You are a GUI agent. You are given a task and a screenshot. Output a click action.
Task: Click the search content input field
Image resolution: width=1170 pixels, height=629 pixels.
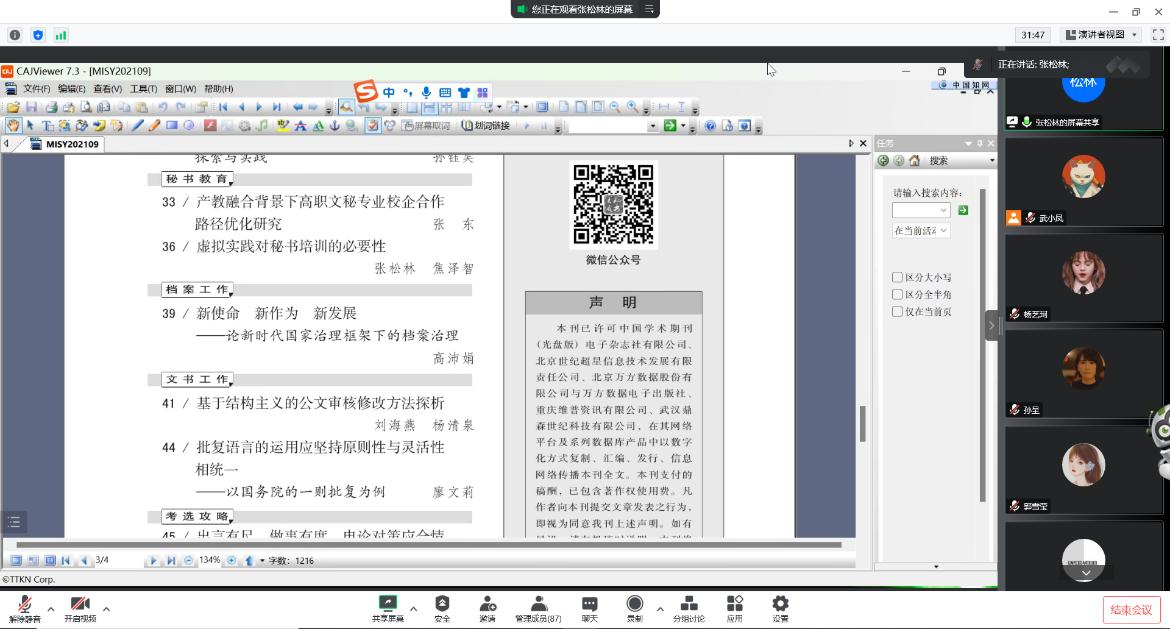point(915,211)
